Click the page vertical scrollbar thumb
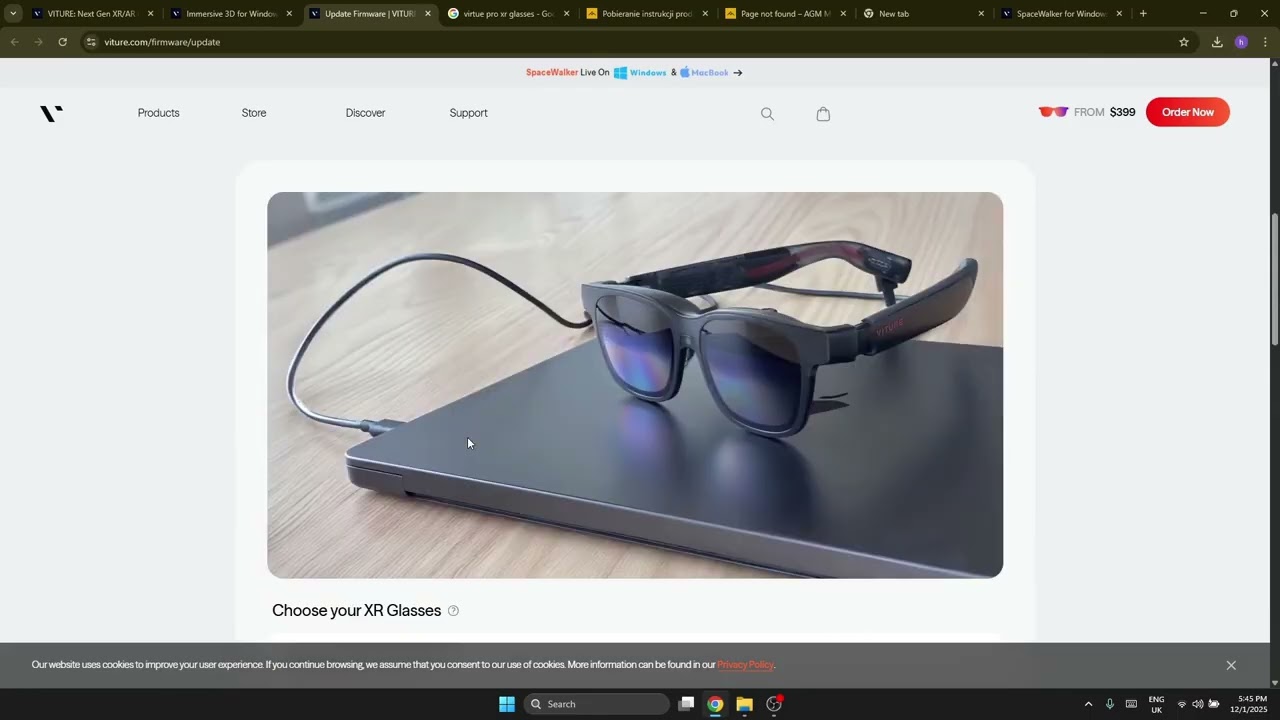The width and height of the screenshot is (1280, 720). click(x=1274, y=280)
